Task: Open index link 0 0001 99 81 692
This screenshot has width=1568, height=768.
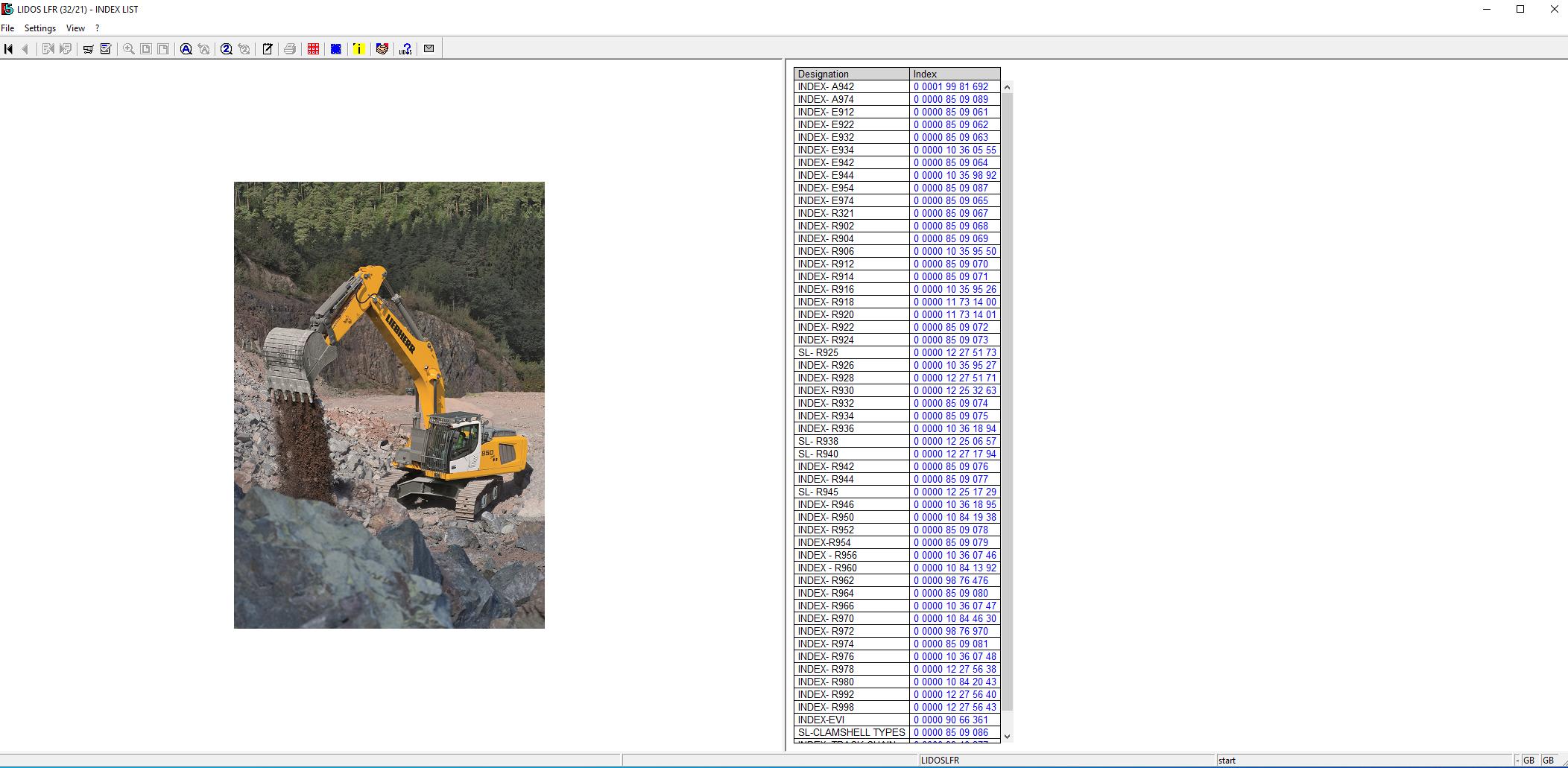Action: 951,86
